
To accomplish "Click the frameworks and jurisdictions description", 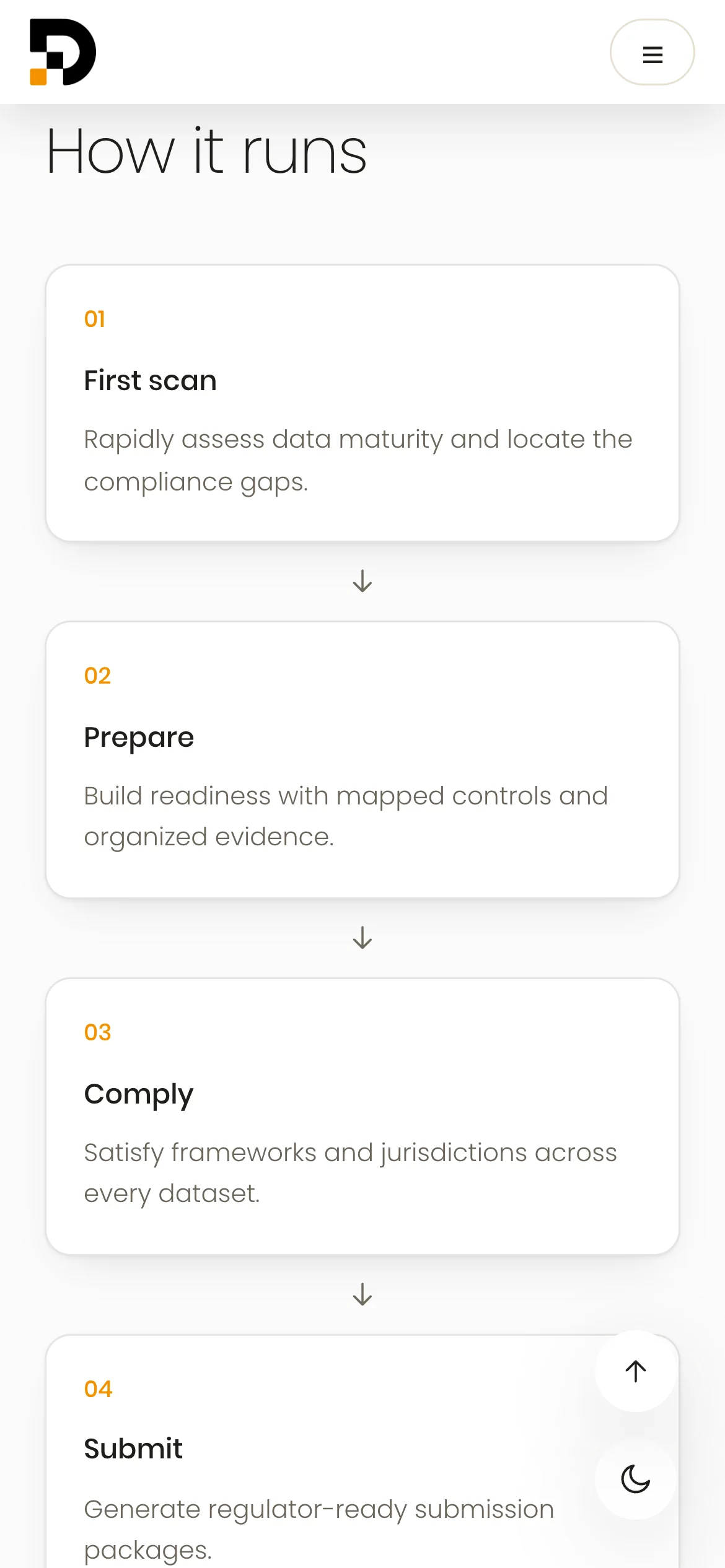I will [351, 1173].
